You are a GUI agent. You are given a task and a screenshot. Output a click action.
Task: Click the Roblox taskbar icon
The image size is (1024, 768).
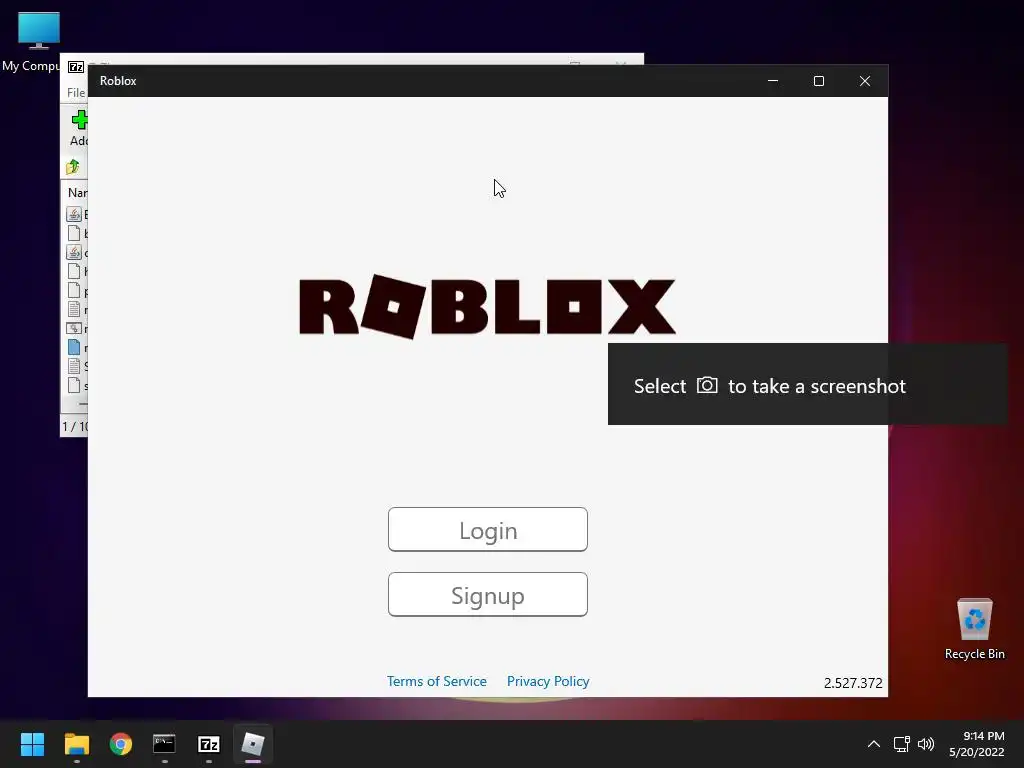pyautogui.click(x=253, y=744)
